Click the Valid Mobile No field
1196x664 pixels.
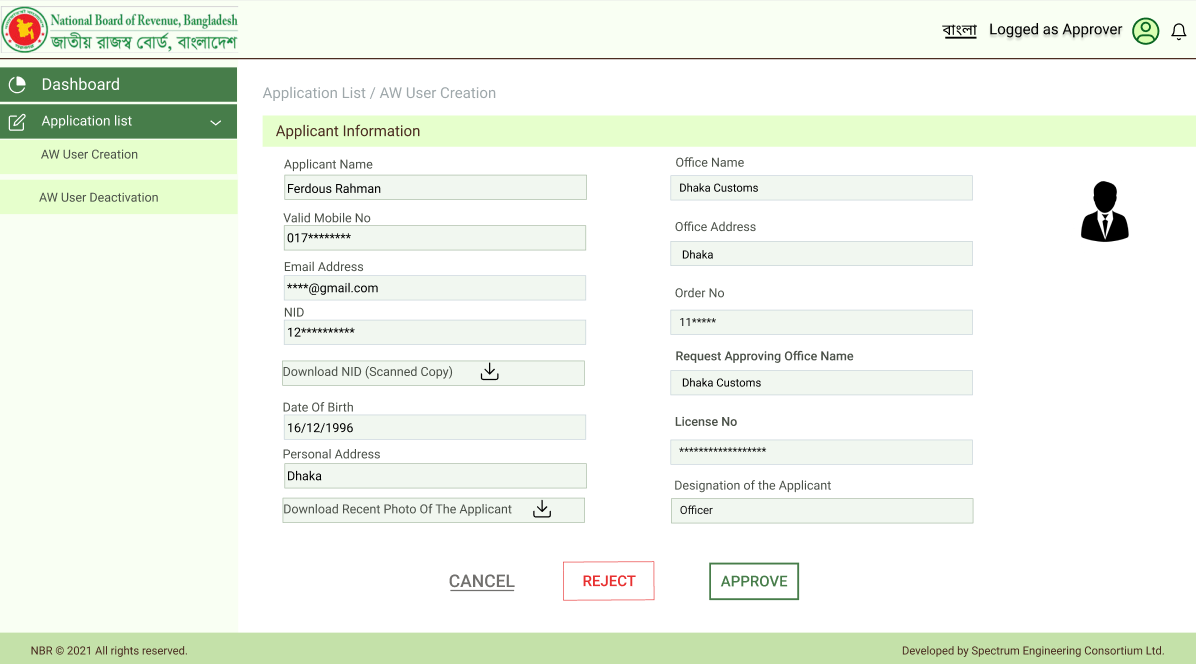435,238
